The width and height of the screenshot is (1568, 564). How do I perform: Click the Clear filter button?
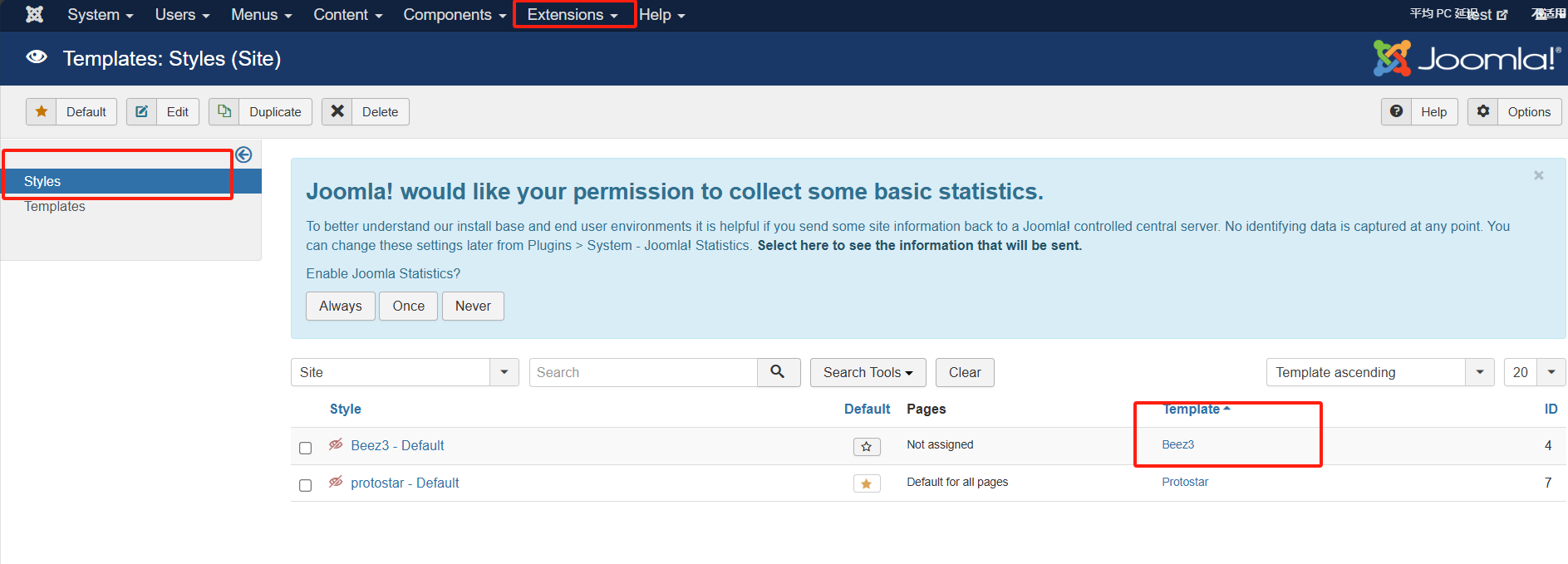965,372
